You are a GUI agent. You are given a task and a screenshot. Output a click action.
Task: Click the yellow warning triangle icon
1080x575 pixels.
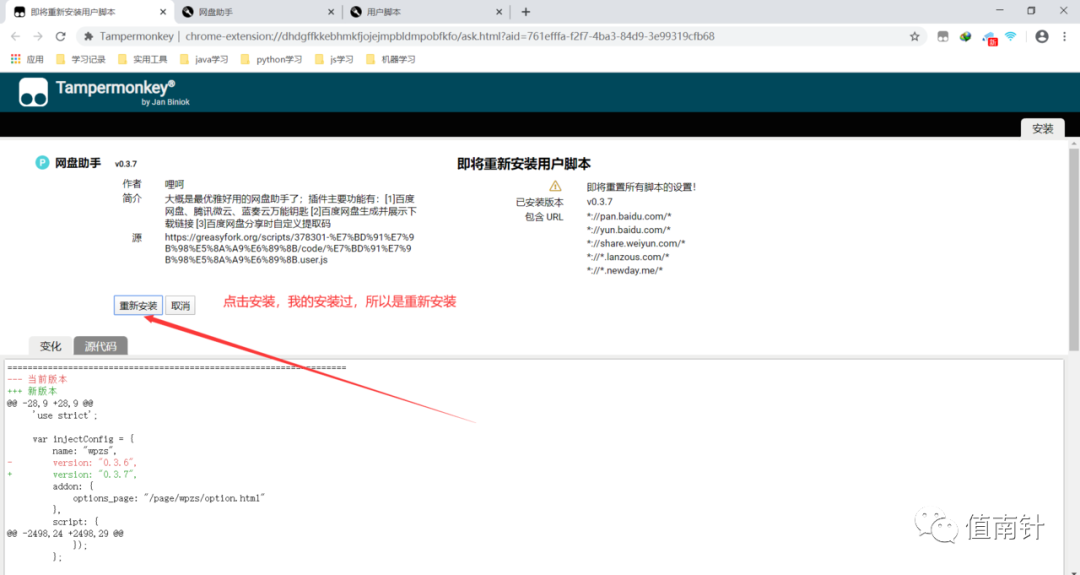(x=555, y=186)
